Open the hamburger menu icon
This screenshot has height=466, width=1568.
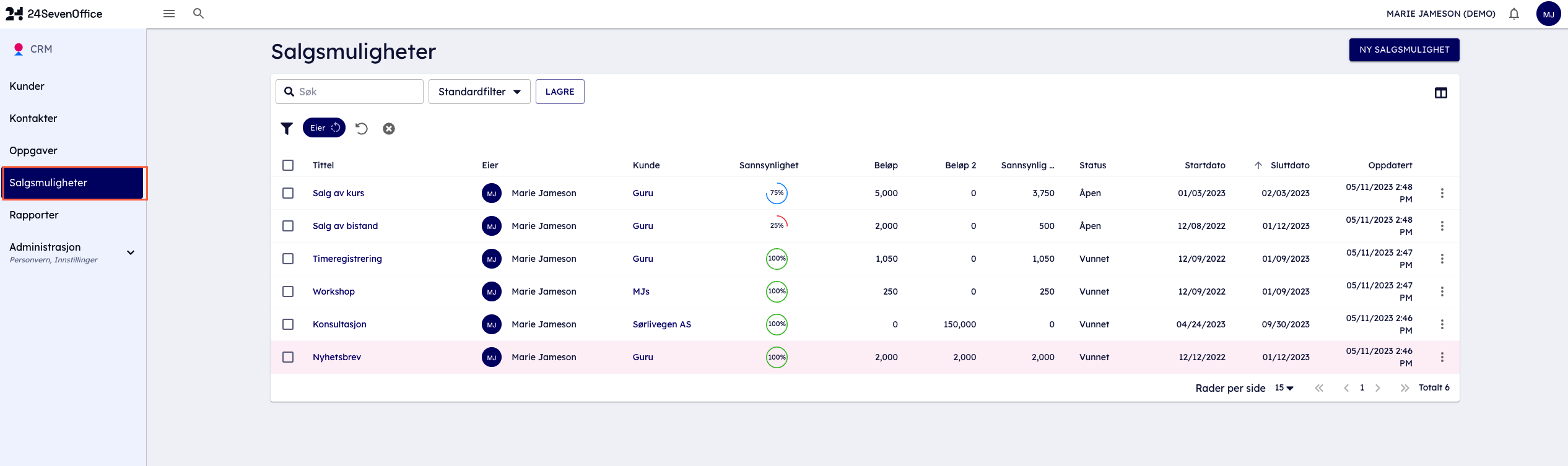(168, 14)
